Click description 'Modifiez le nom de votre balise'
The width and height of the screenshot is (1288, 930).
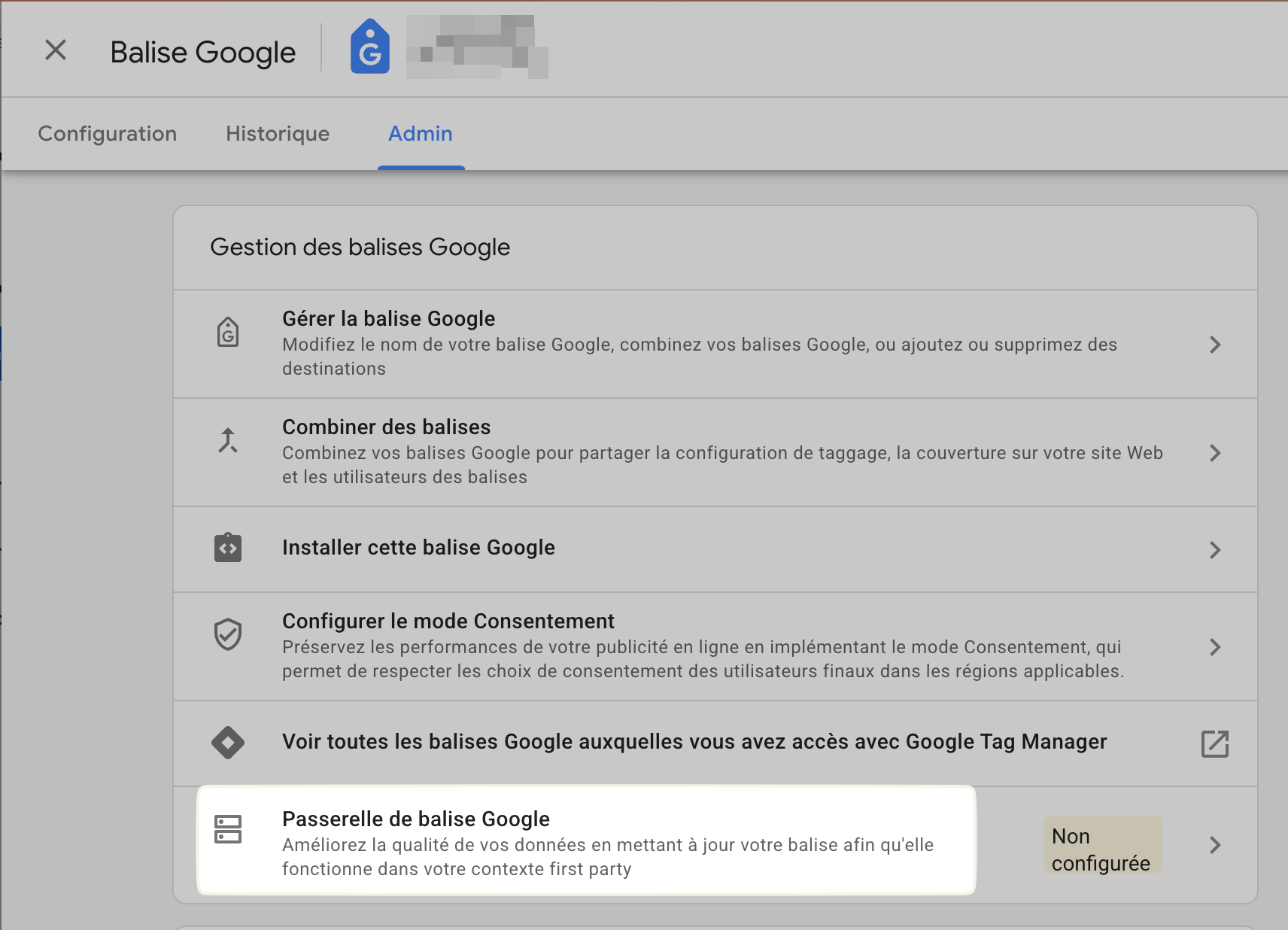tap(700, 357)
